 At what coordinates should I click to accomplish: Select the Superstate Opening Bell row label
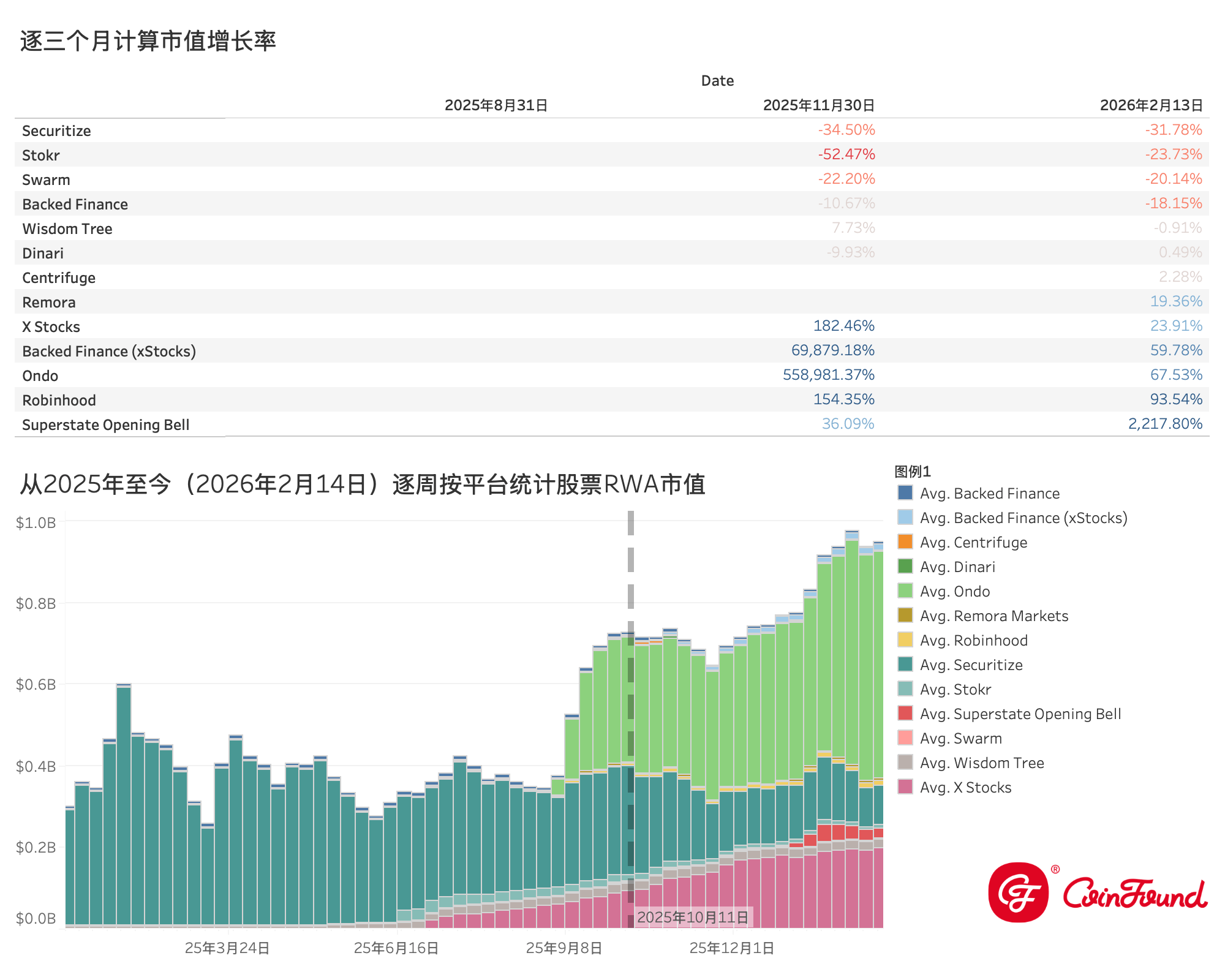coord(105,424)
